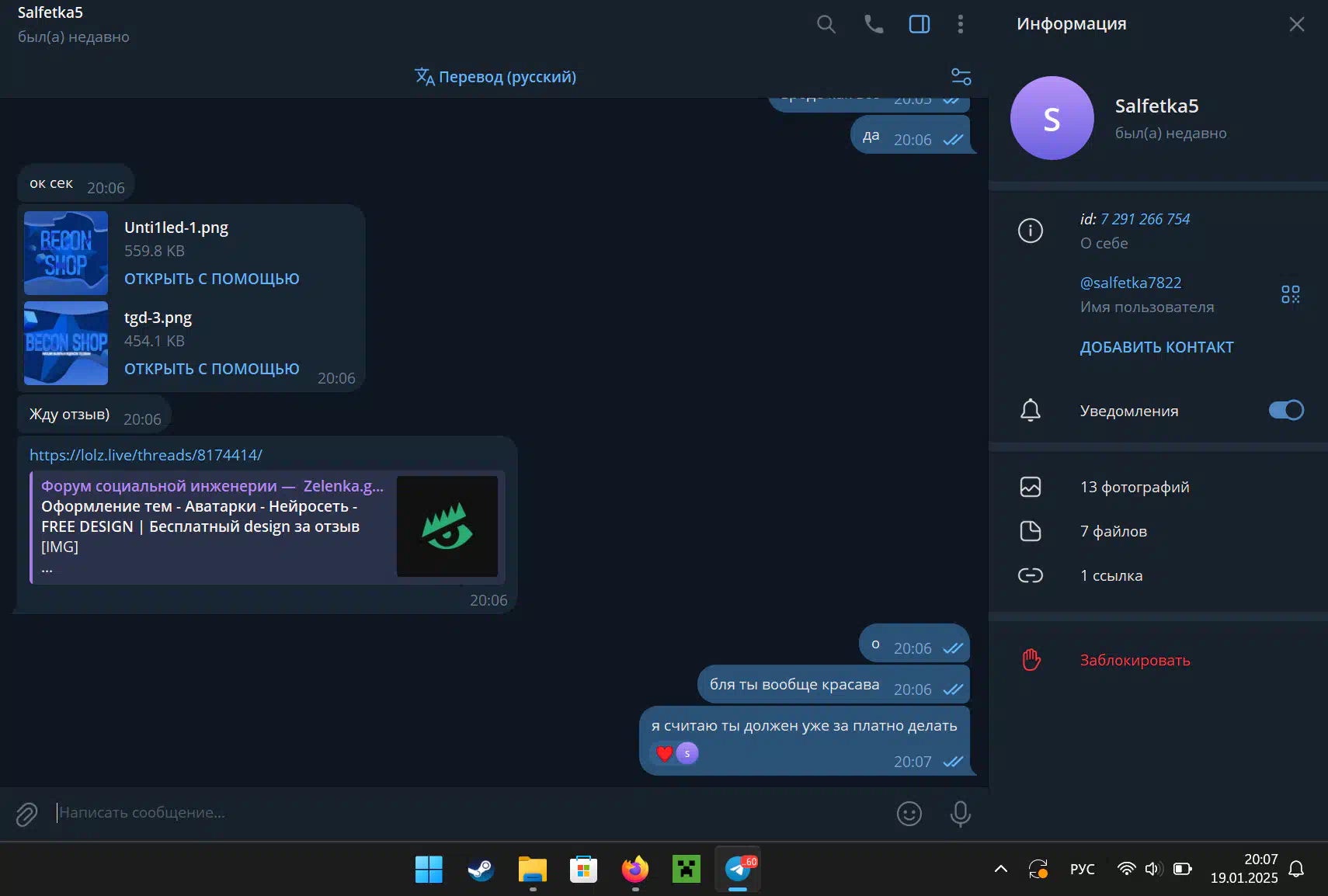Click Заблокировать to block user
The image size is (1328, 896).
pyautogui.click(x=1135, y=660)
